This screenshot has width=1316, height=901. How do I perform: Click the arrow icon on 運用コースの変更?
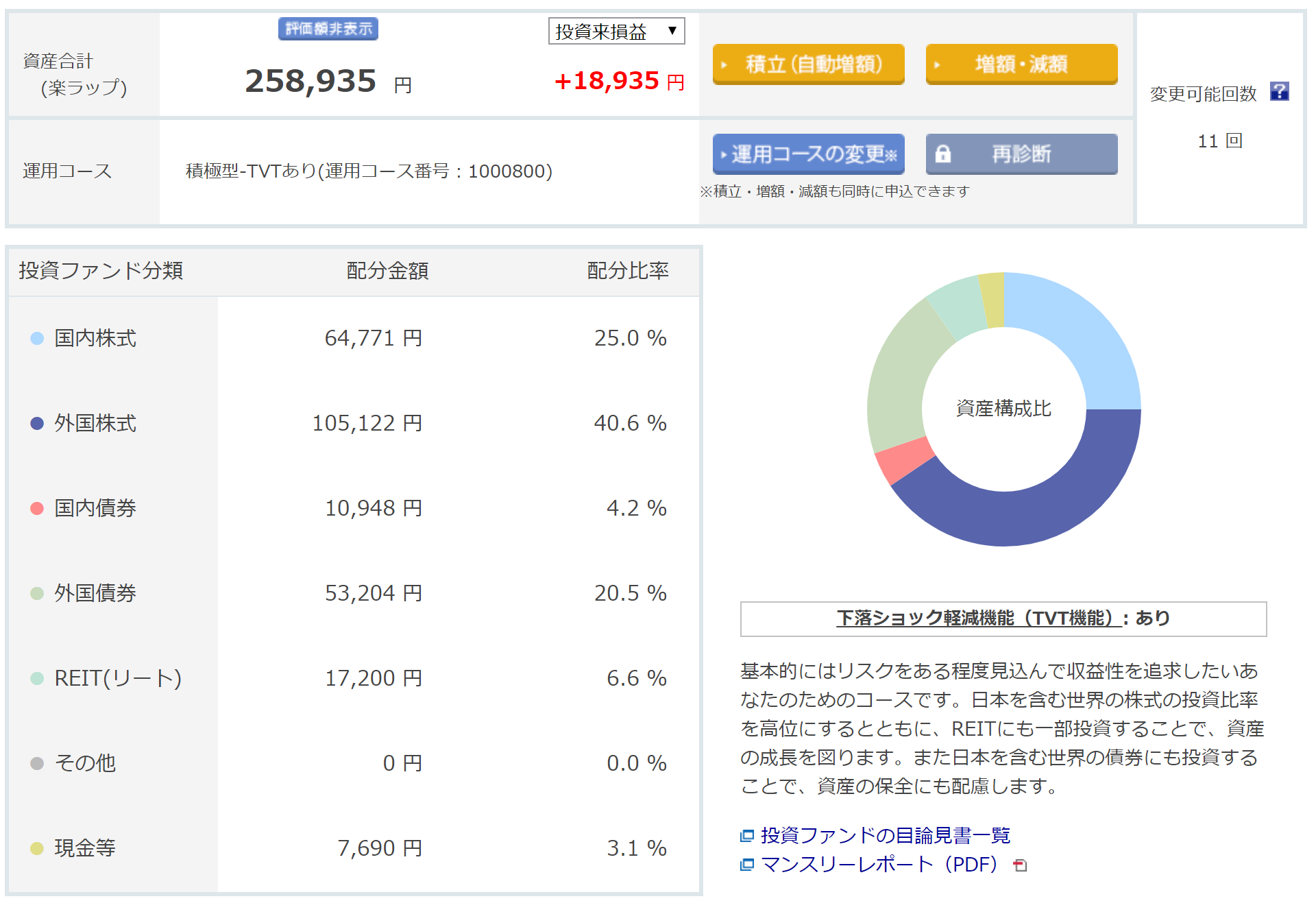tap(723, 154)
